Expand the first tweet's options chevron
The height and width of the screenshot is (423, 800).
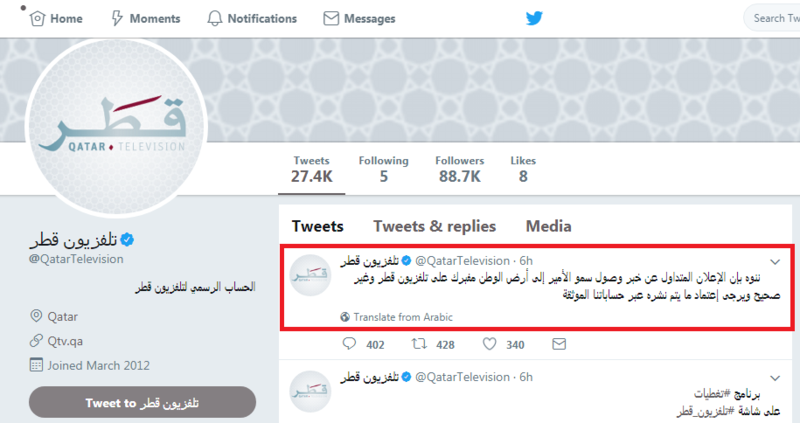coord(773,262)
